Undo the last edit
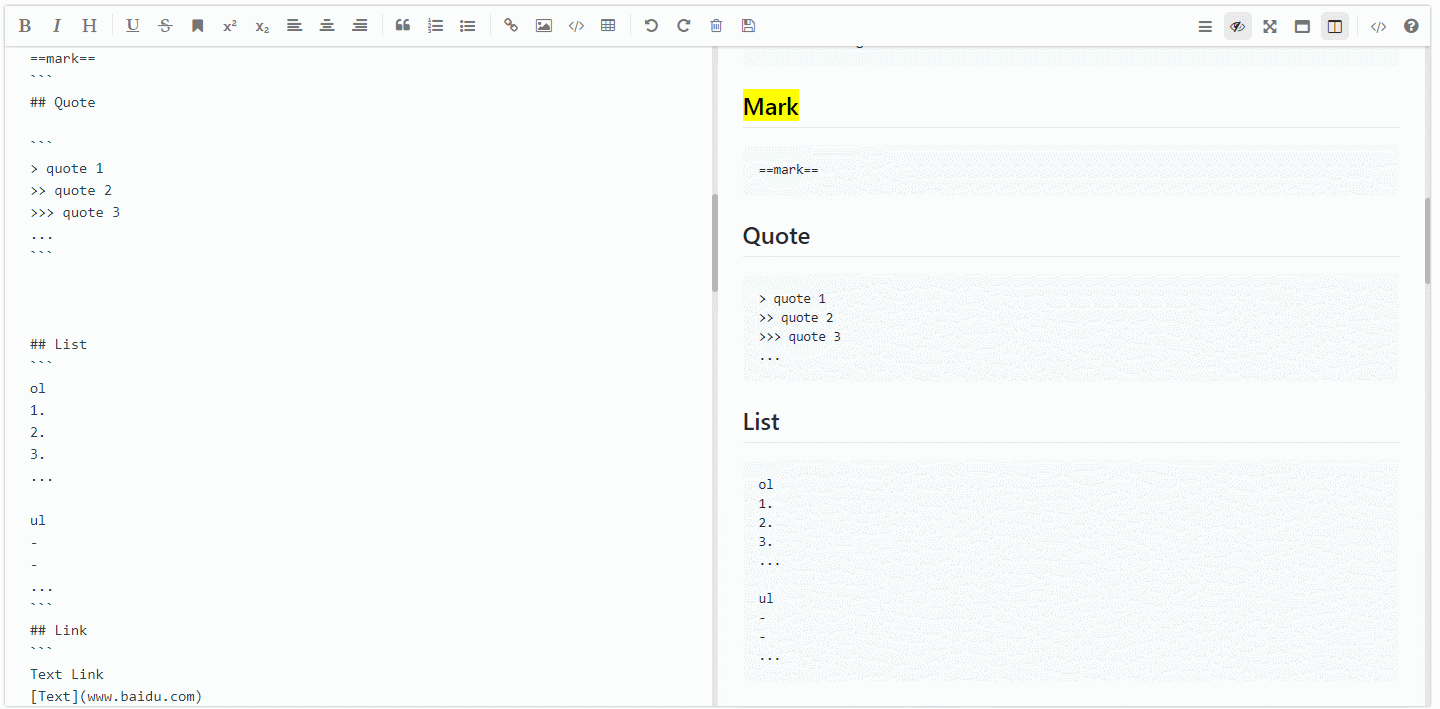 coord(651,26)
